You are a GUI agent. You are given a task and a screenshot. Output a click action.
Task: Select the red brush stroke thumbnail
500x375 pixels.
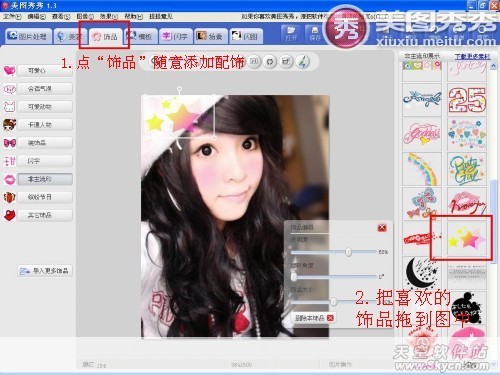pyautogui.click(x=422, y=238)
